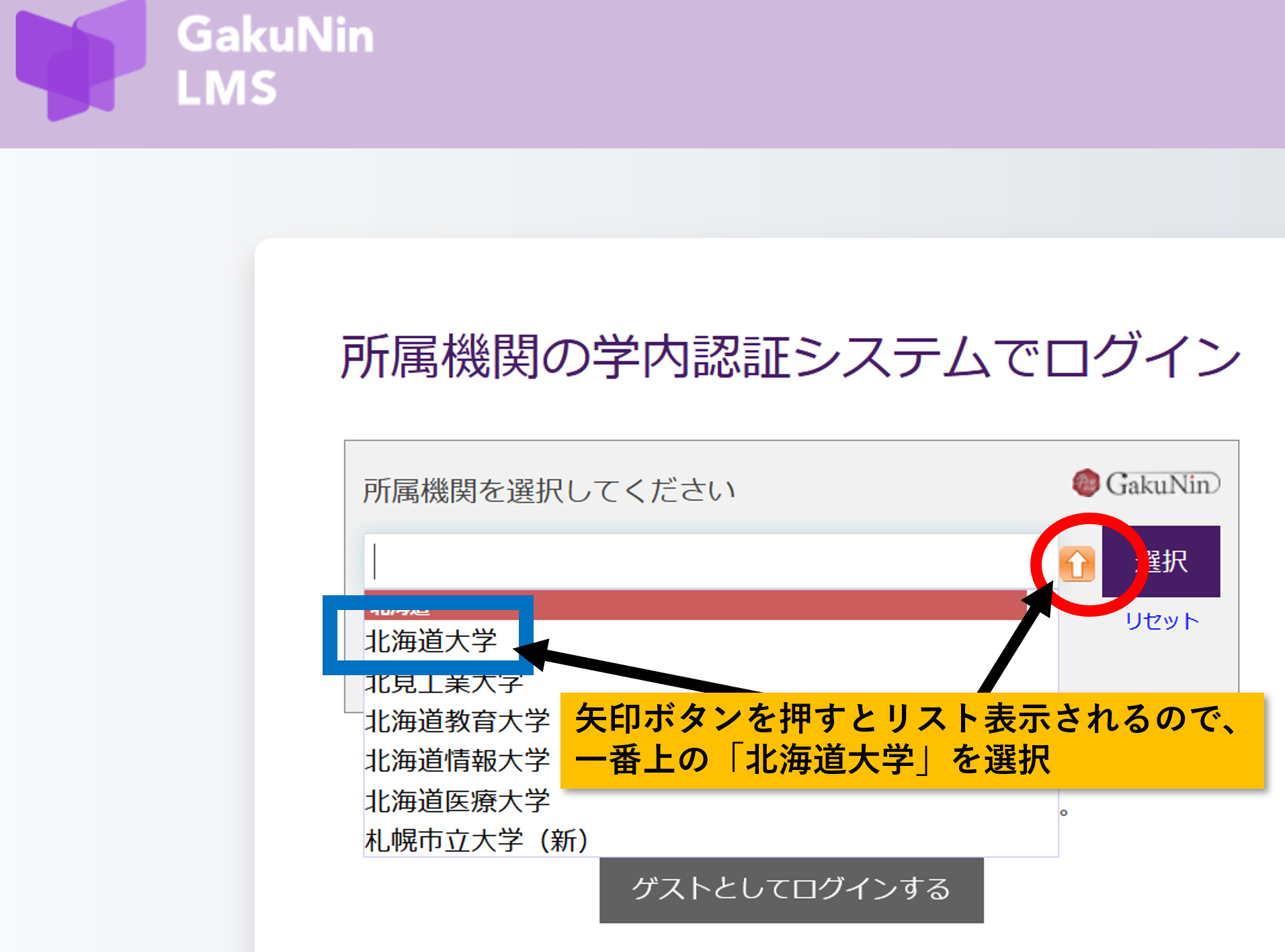Image resolution: width=1285 pixels, height=952 pixels.
Task: Select 北海道大学 from the list
Action: tap(430, 640)
